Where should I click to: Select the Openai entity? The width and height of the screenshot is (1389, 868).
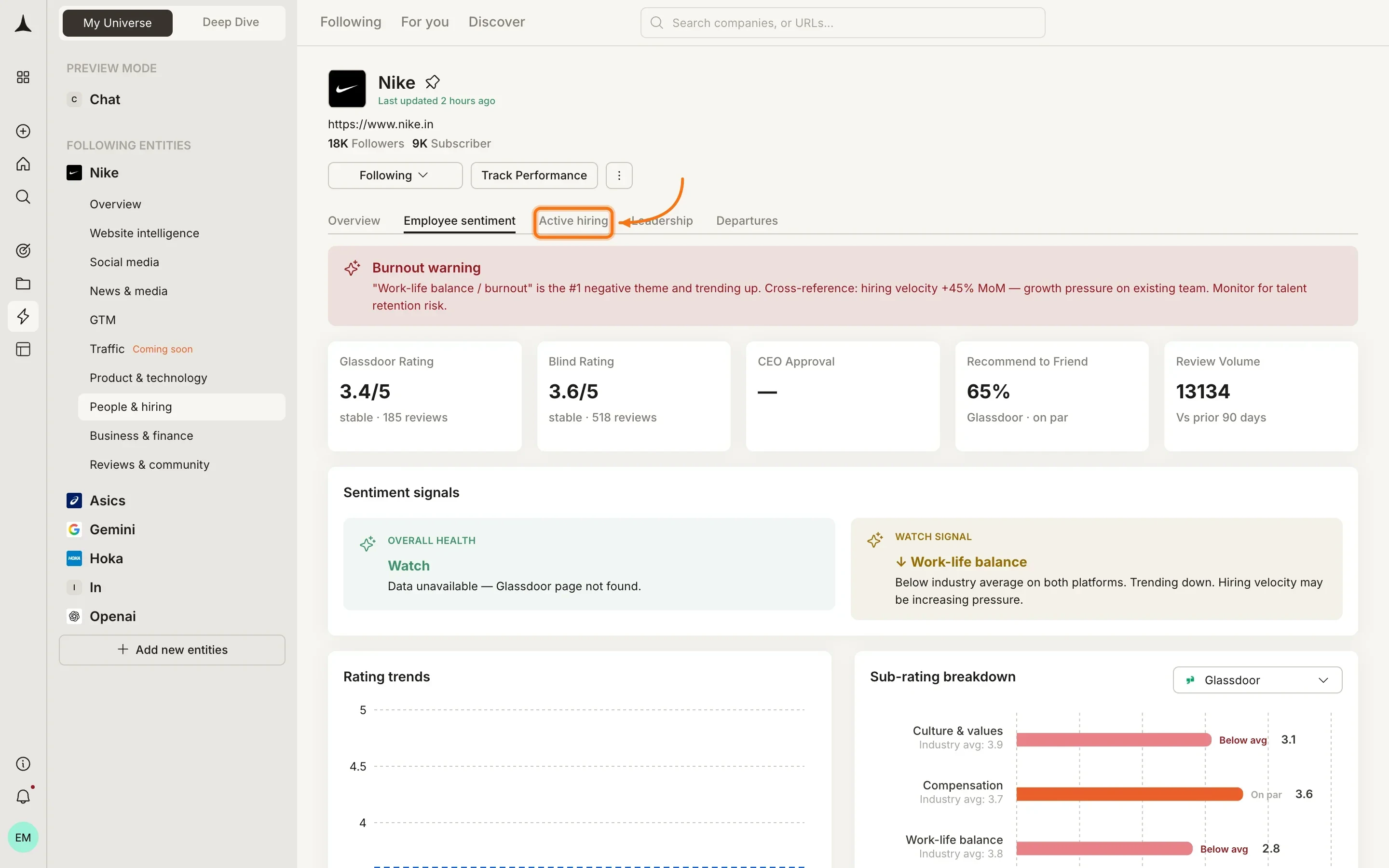[x=112, y=616]
